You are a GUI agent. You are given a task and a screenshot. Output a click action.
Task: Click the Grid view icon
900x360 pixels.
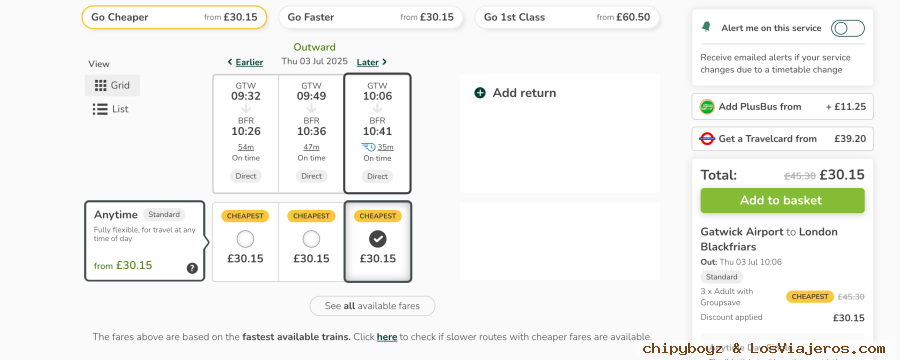tap(100, 86)
